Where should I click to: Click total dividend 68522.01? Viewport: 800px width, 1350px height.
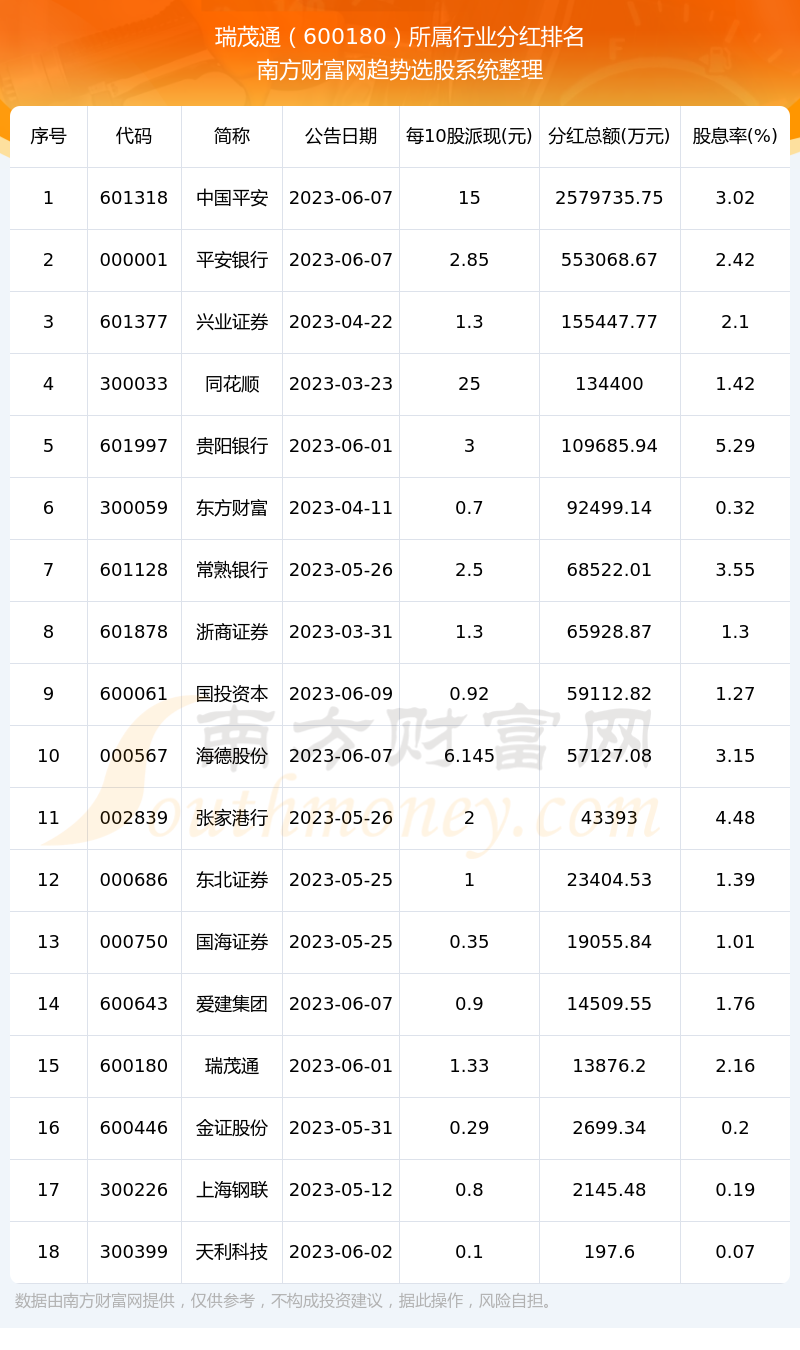pos(609,570)
